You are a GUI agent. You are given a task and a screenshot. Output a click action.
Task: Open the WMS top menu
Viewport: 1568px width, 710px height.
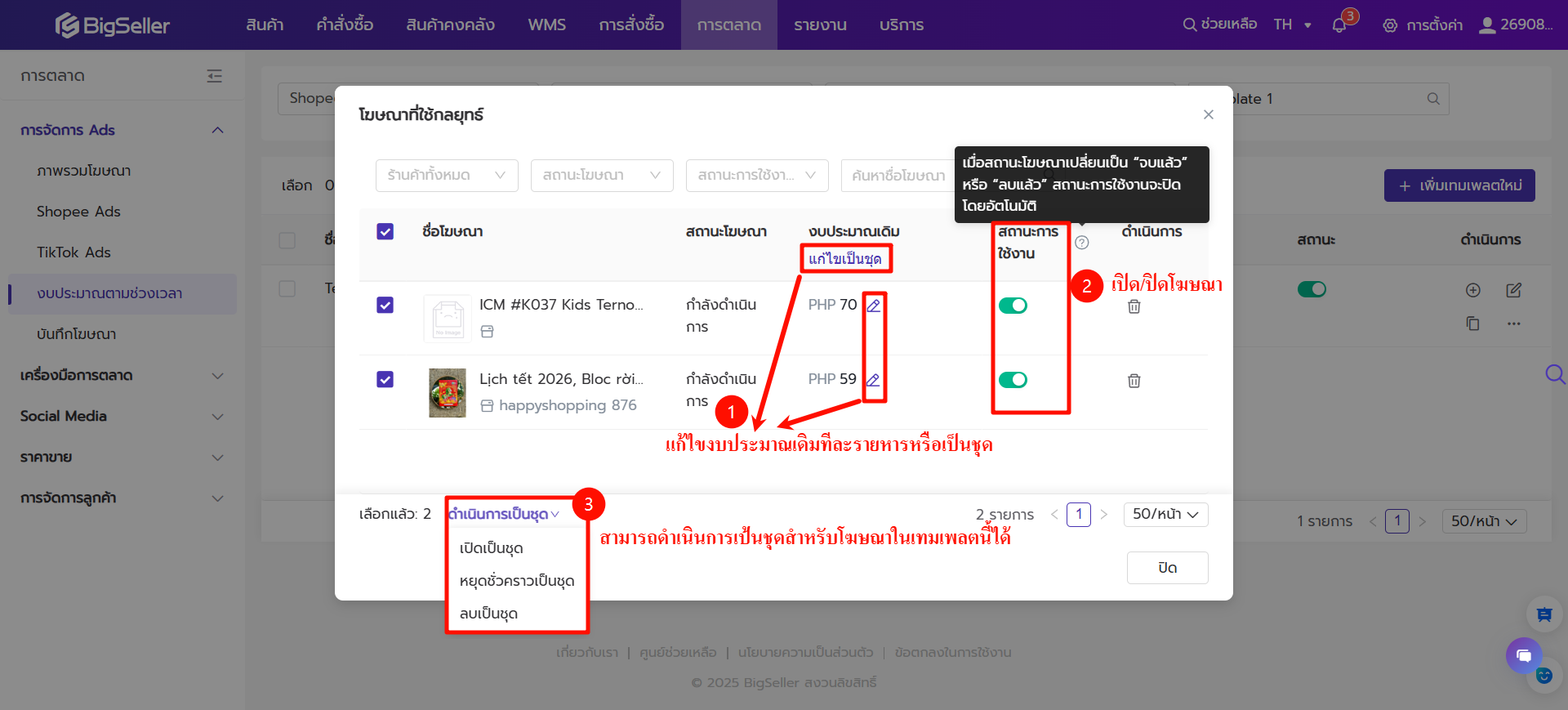point(547,25)
